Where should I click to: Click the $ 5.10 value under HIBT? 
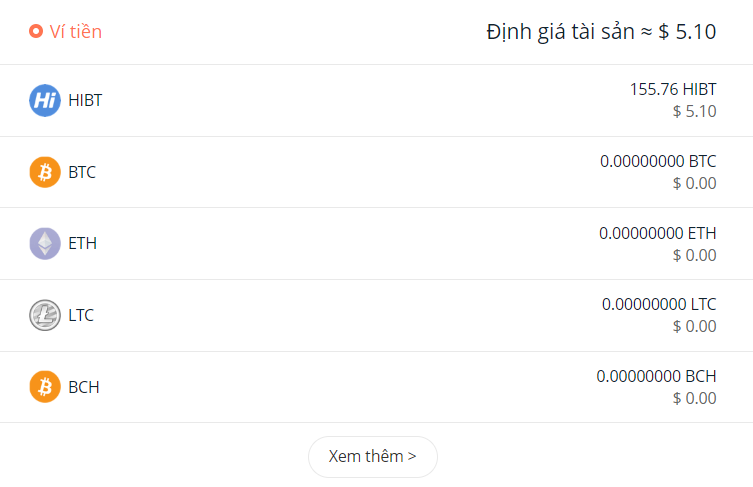click(694, 111)
